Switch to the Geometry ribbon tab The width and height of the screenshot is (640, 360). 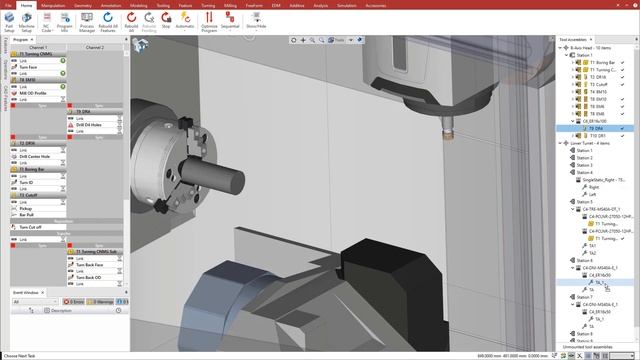pyautogui.click(x=83, y=6)
